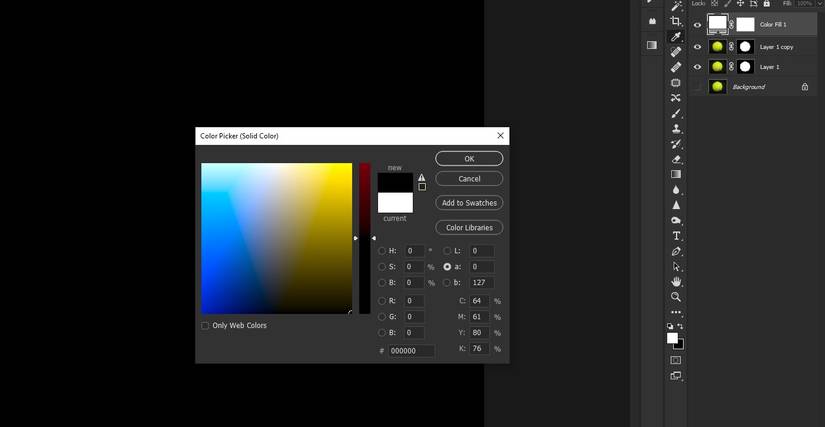Screen dimensions: 825x427
Task: Click the current white color swatch
Action: click(x=395, y=202)
